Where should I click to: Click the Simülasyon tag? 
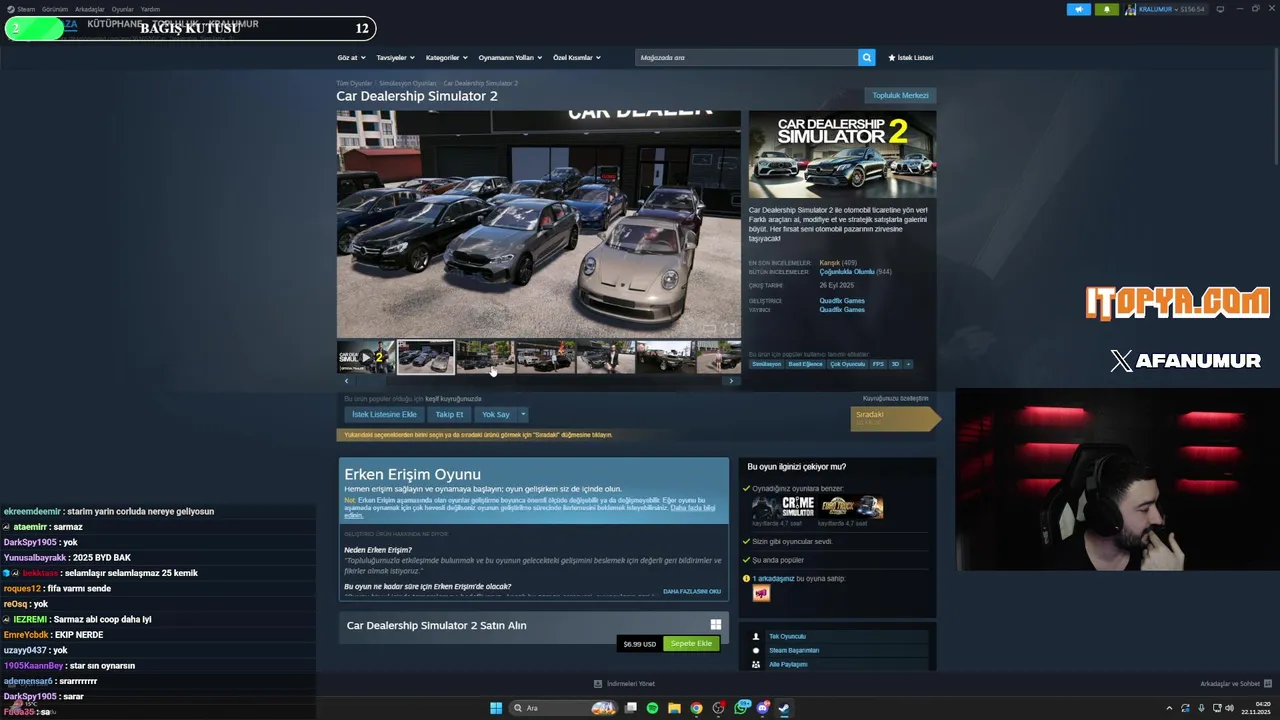767,364
